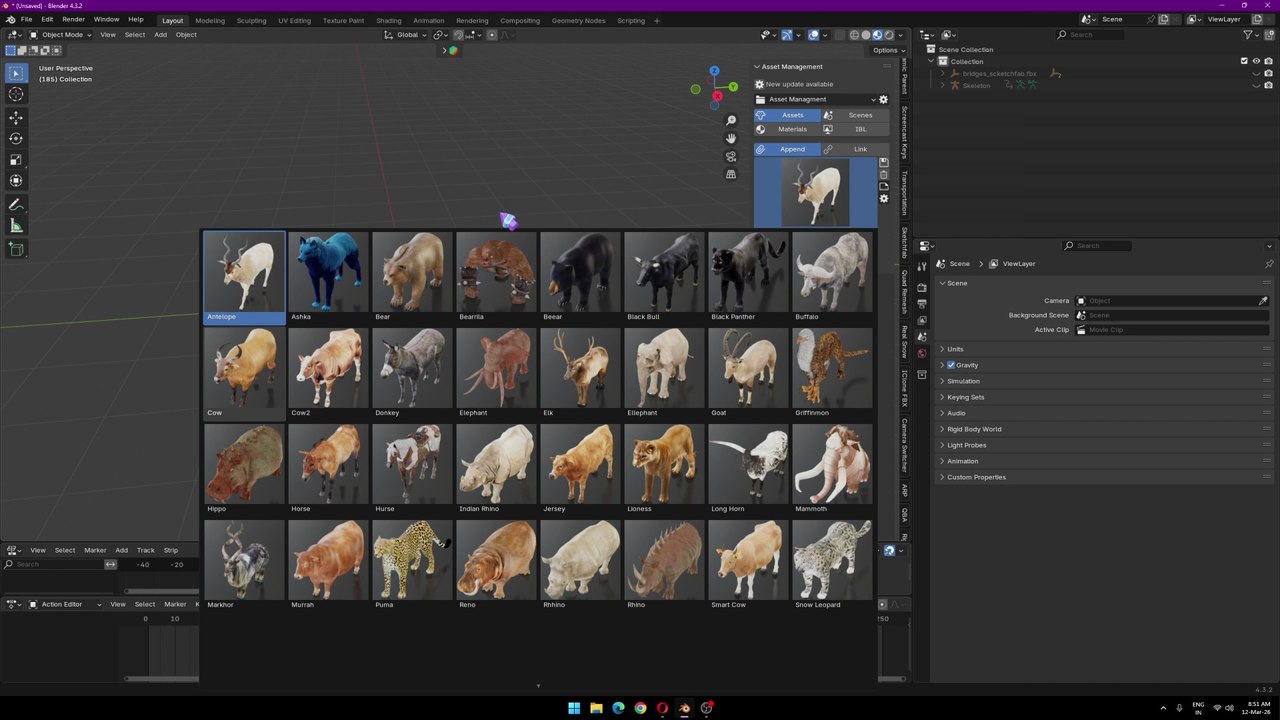Toggle the viewport gizmos button
This screenshot has width=1280, height=720.
pos(787,35)
